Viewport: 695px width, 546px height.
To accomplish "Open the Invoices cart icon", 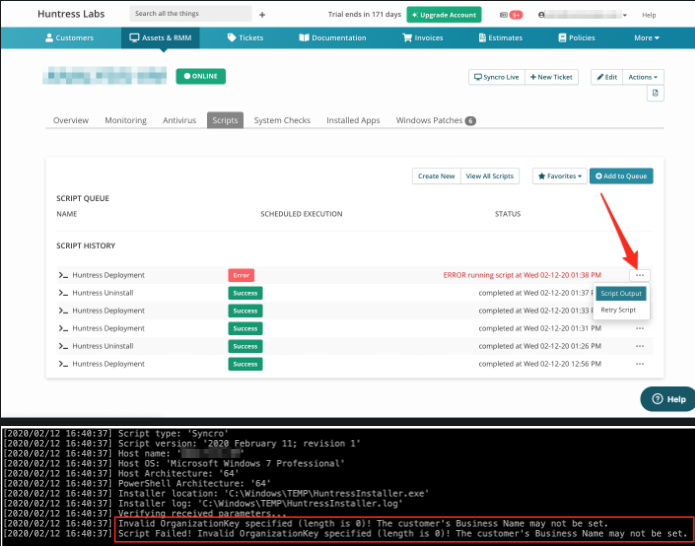I will [x=408, y=38].
